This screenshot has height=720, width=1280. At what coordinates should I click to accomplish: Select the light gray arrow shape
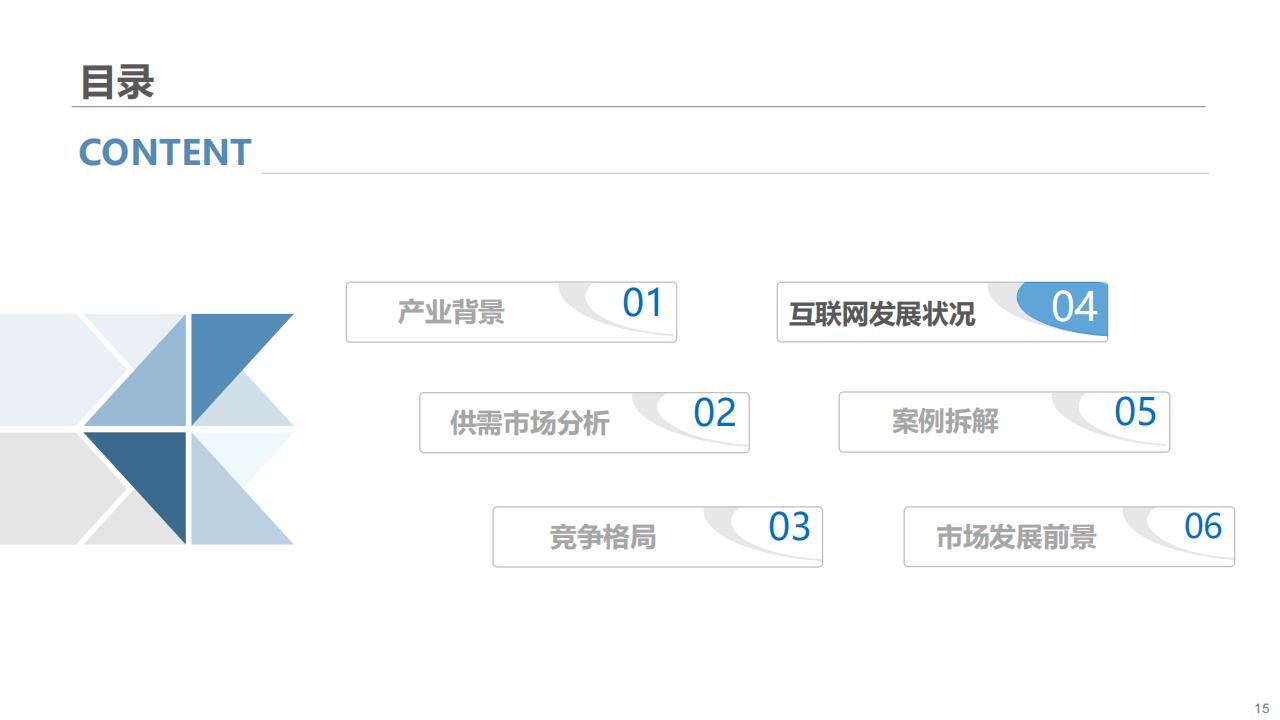coord(50,488)
